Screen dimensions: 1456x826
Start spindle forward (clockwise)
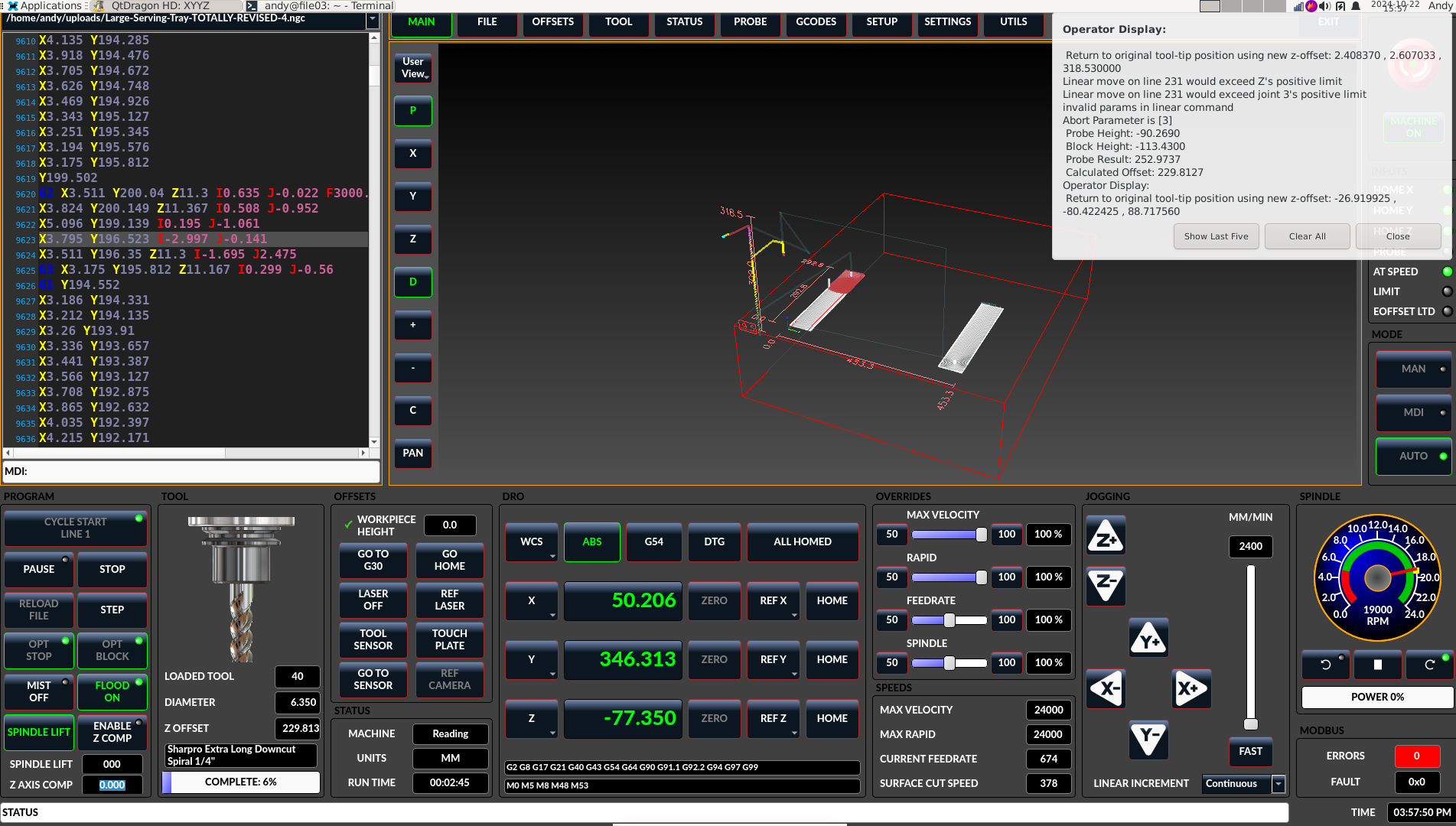(1429, 665)
